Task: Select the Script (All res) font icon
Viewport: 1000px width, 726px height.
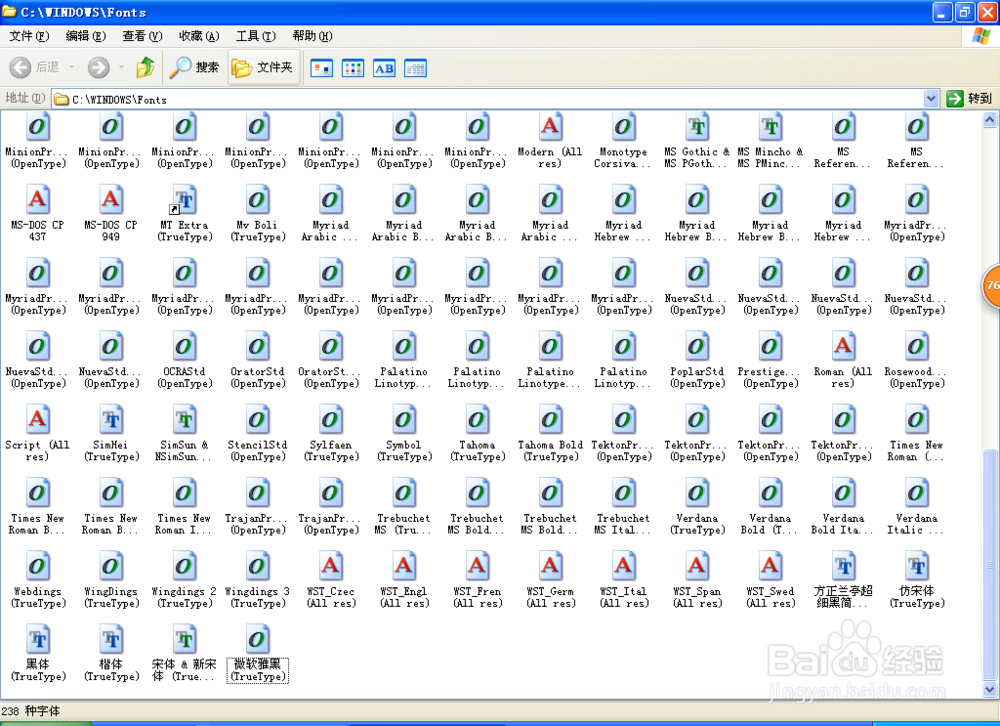Action: click(38, 419)
